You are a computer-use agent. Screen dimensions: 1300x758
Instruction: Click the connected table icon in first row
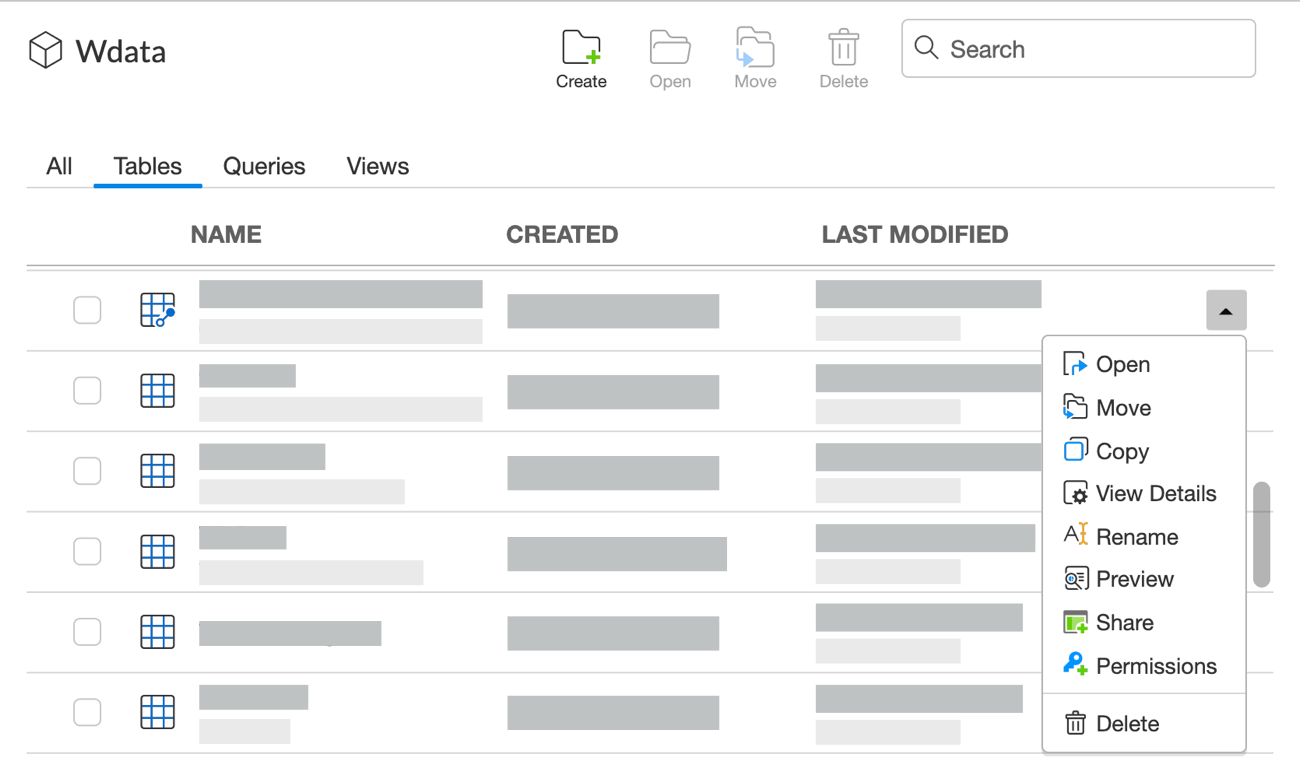point(158,310)
